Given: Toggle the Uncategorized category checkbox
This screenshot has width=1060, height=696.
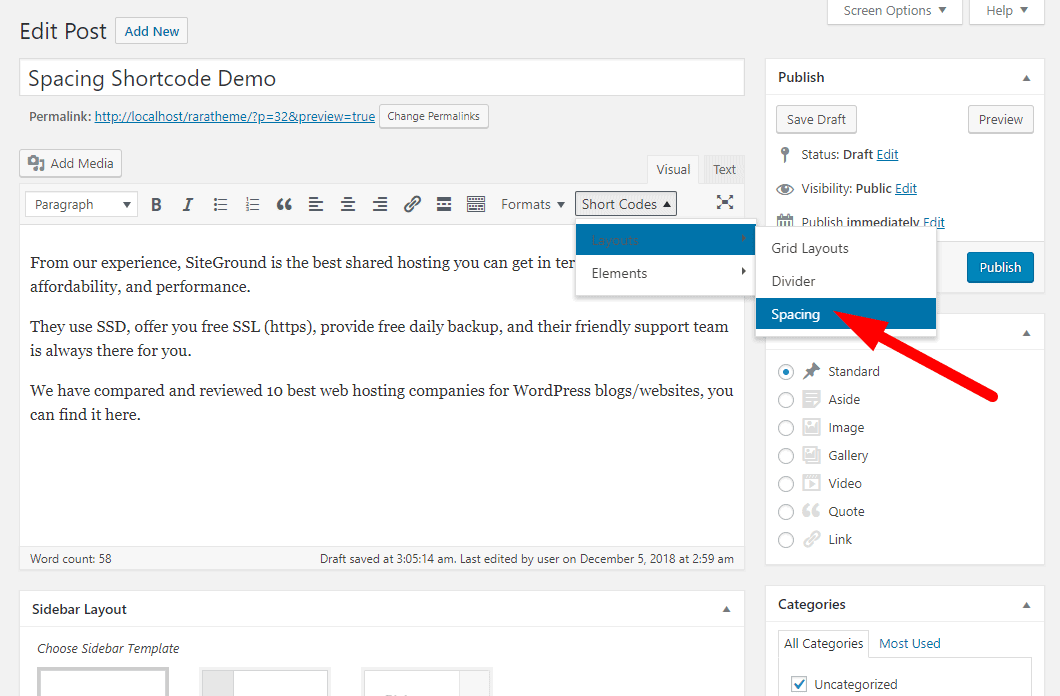Looking at the screenshot, I should click(799, 684).
